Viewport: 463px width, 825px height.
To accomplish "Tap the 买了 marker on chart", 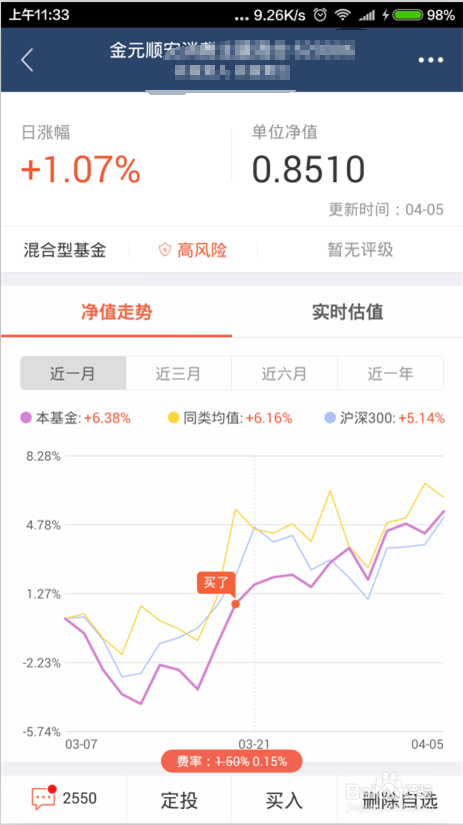I will point(216,582).
